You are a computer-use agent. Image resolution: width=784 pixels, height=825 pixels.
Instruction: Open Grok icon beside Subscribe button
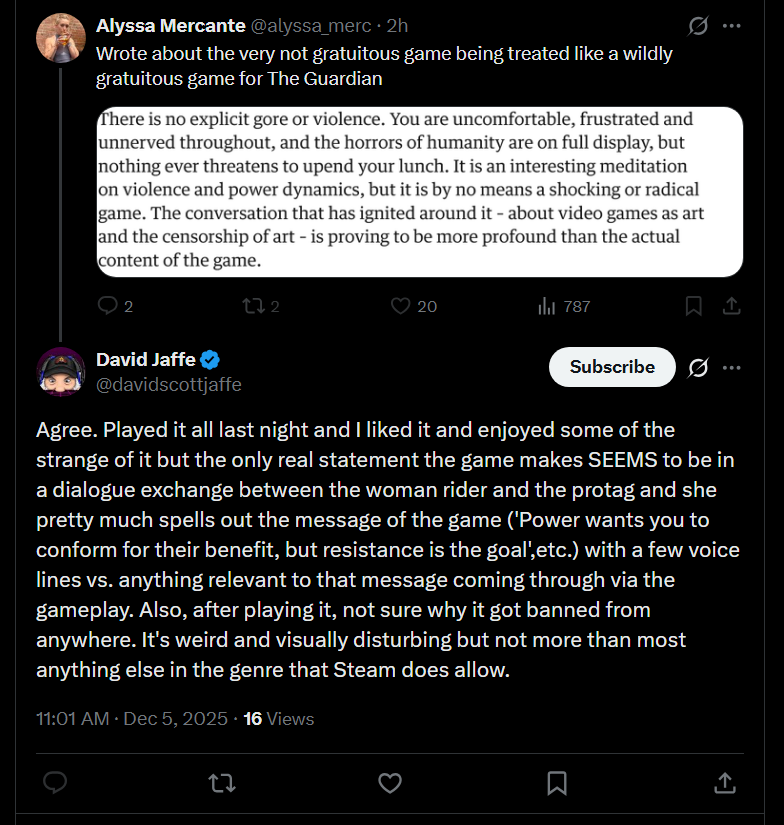click(698, 367)
